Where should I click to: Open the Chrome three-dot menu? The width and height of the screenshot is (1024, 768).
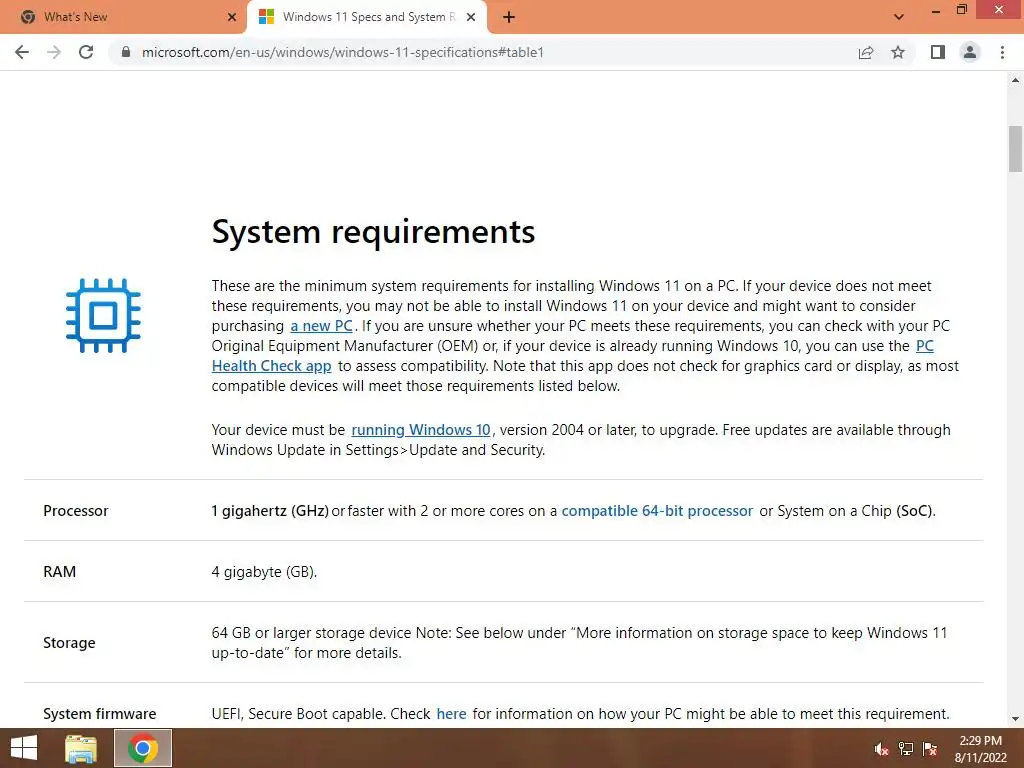[1002, 52]
